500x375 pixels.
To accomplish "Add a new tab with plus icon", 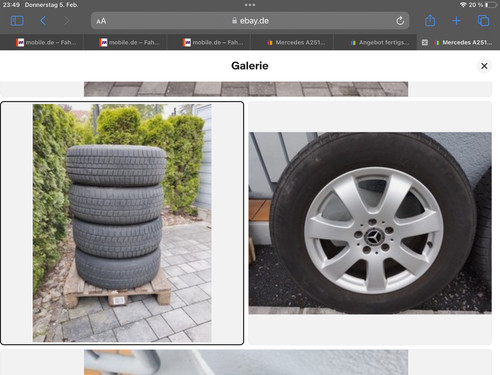I will [x=456, y=21].
